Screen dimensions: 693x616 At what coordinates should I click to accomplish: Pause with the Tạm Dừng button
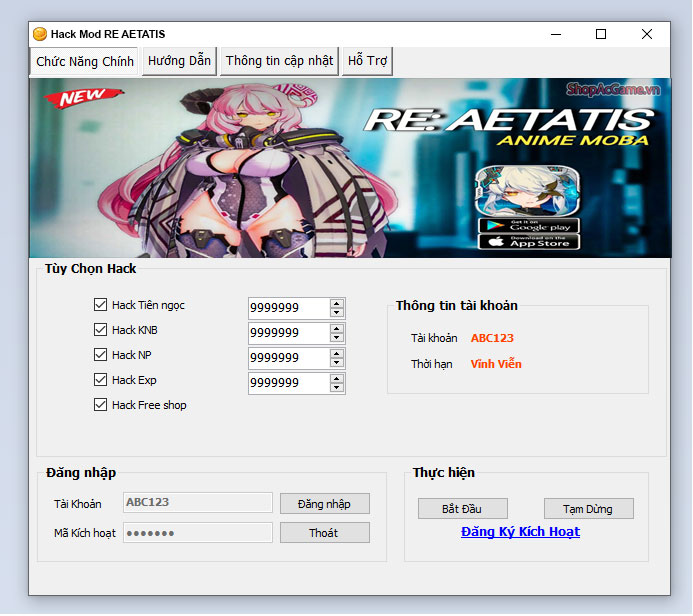[589, 509]
